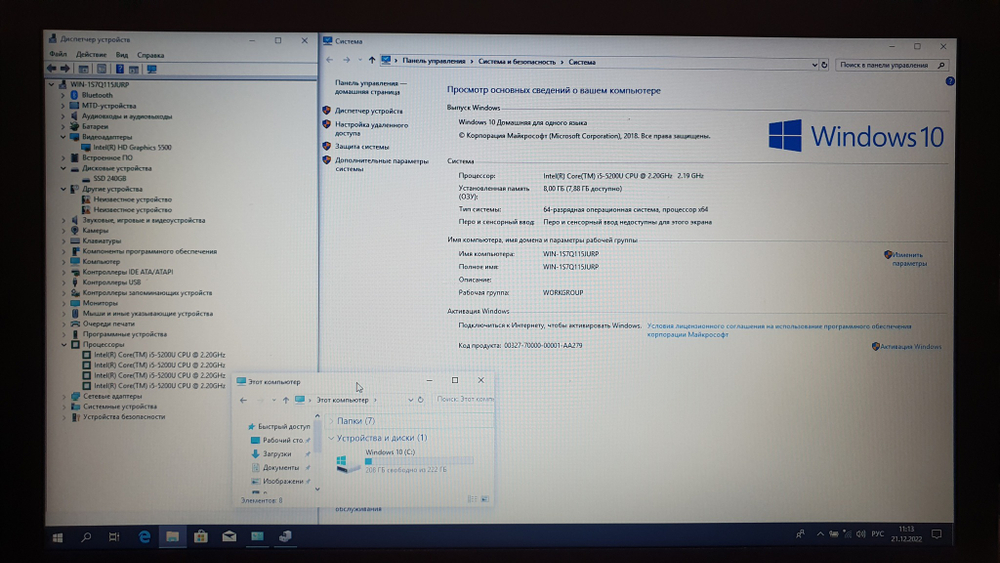Click Диспетчер устройств link in System window
The image size is (1000, 563).
click(369, 111)
